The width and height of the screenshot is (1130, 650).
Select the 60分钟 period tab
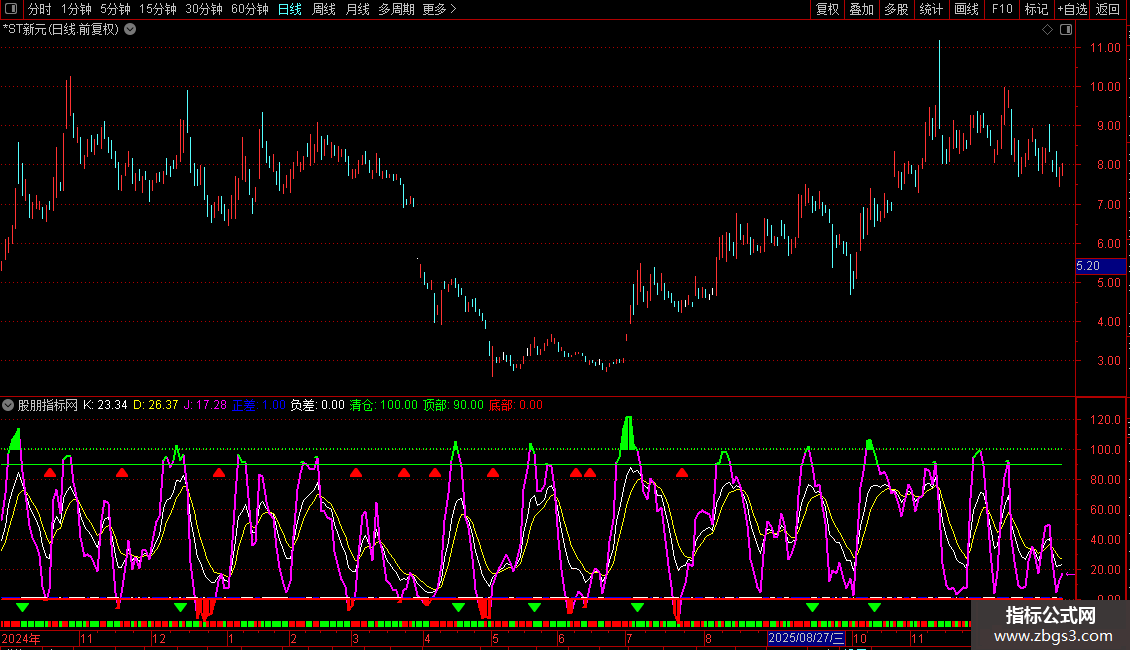coord(249,9)
